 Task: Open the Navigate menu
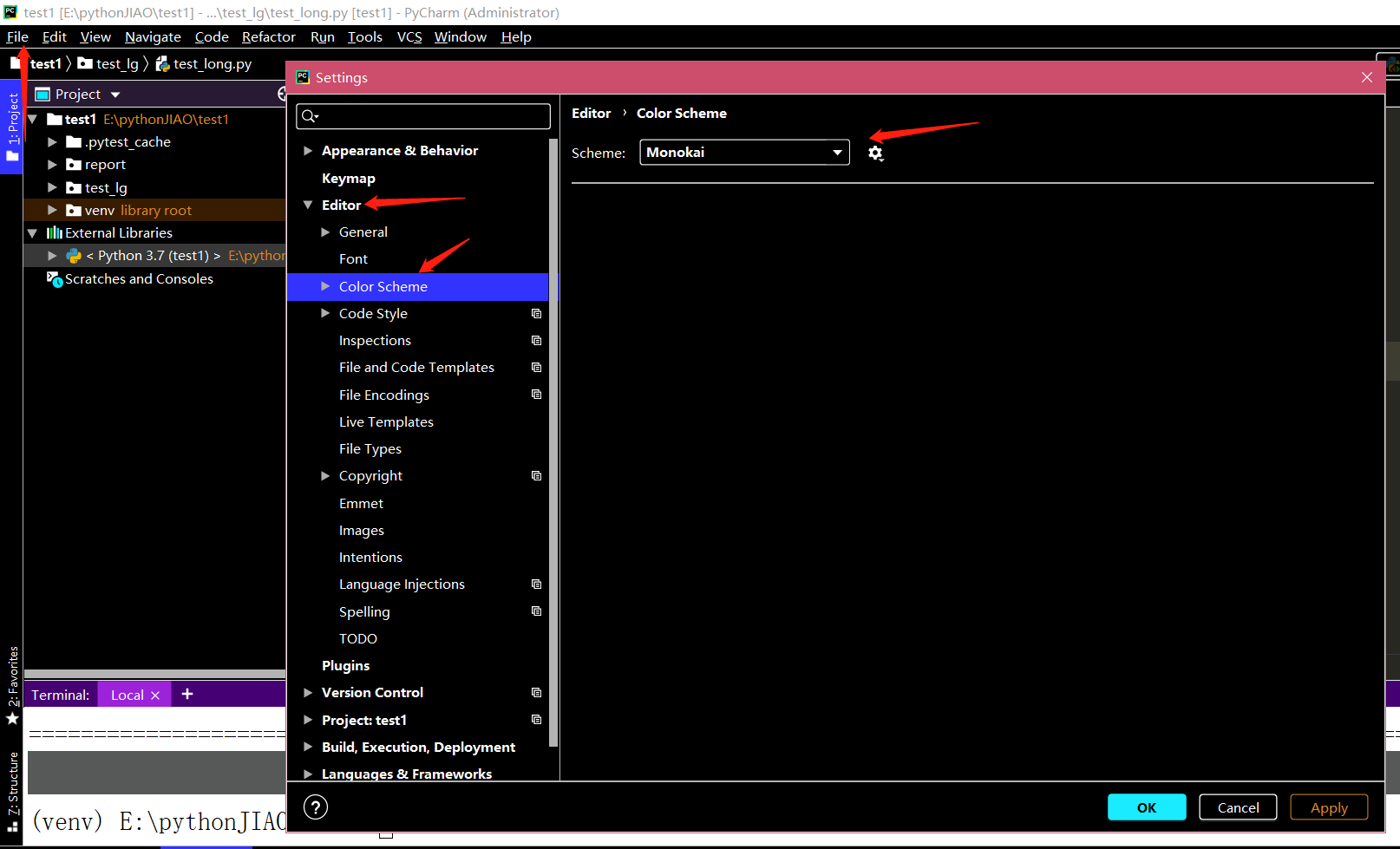tap(153, 37)
